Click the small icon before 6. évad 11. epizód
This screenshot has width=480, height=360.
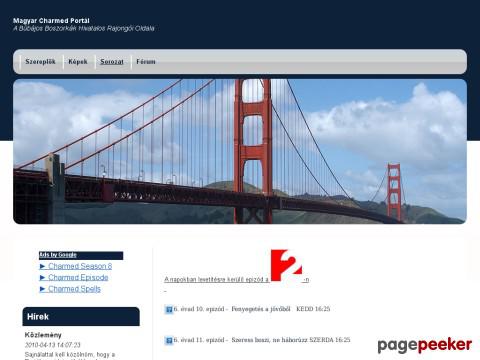point(169,341)
